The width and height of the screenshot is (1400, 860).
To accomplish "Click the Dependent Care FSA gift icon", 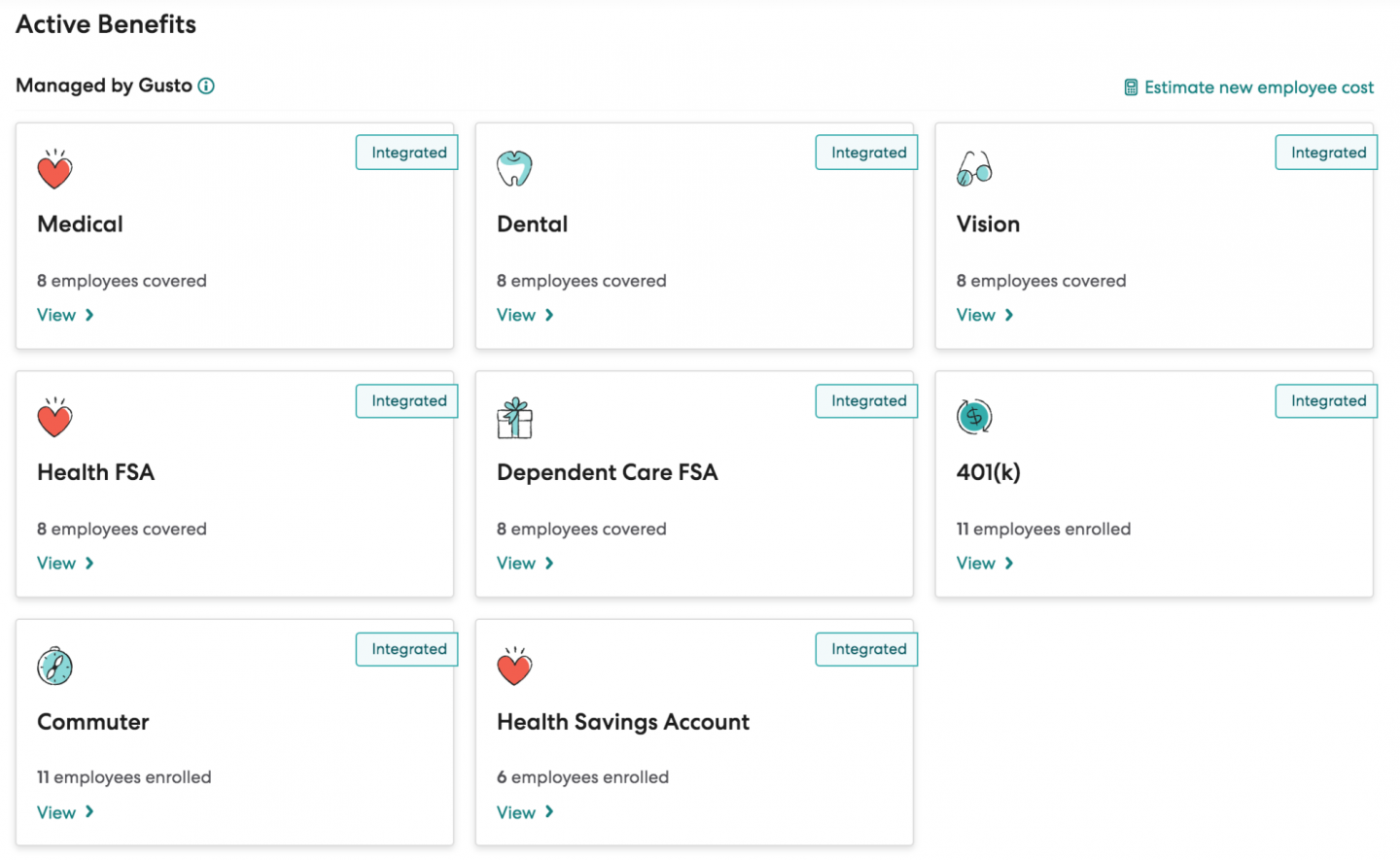I will point(514,418).
